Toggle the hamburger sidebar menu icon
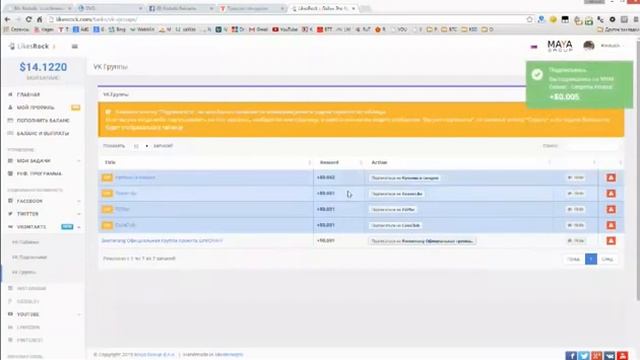 75,47
